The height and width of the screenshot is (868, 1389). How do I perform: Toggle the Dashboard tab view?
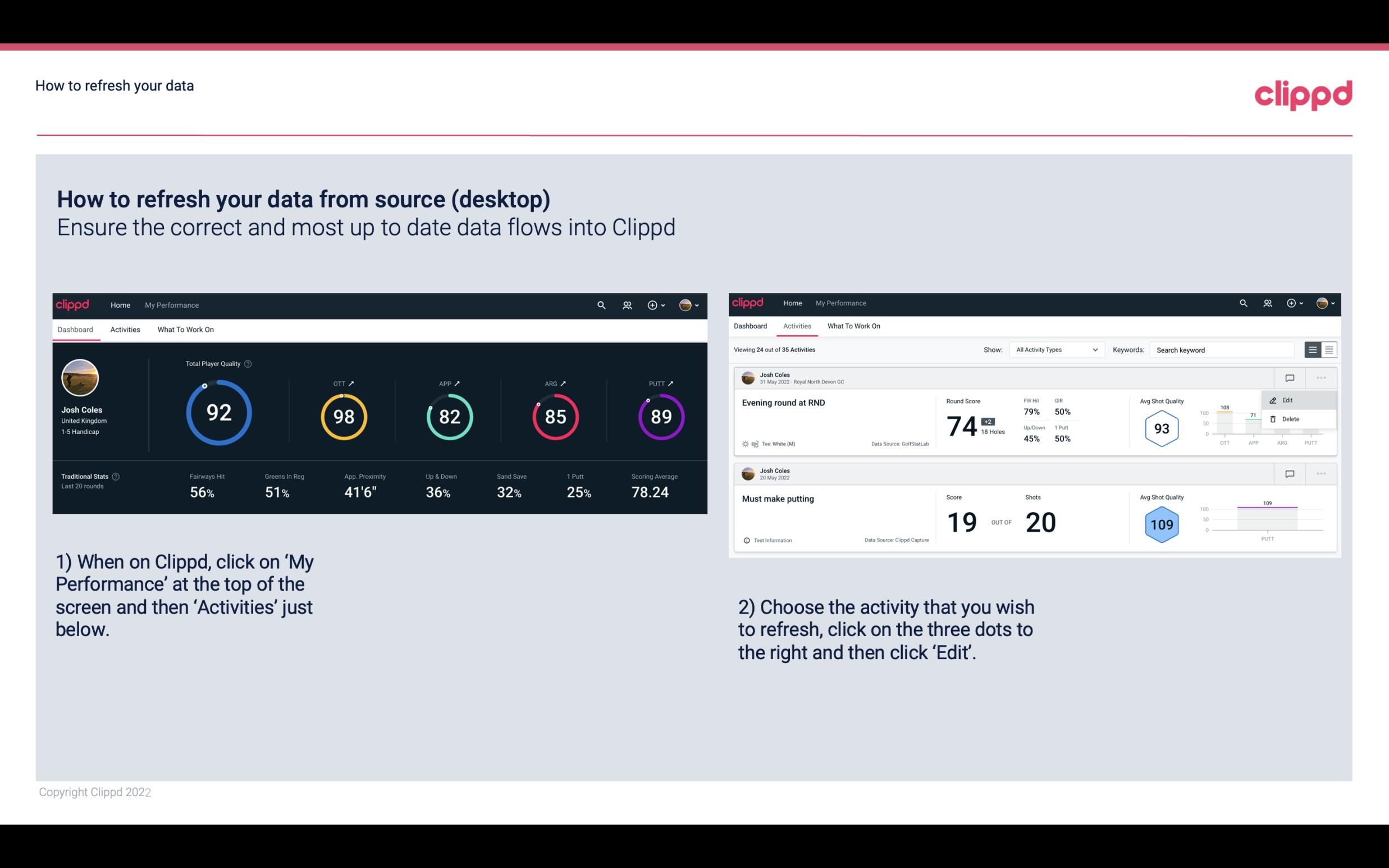76,329
